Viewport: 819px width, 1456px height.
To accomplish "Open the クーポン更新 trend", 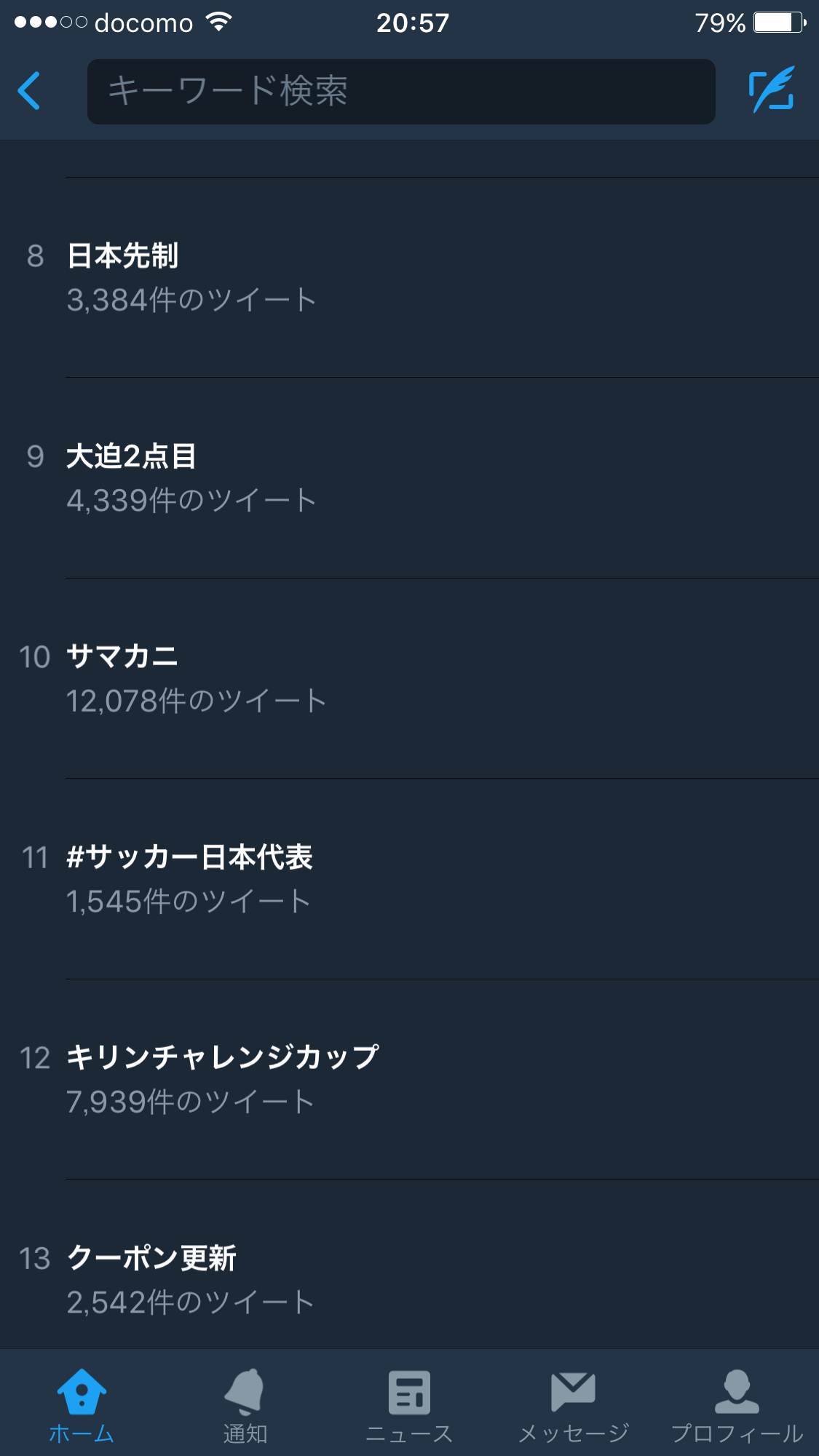I will [x=151, y=1258].
